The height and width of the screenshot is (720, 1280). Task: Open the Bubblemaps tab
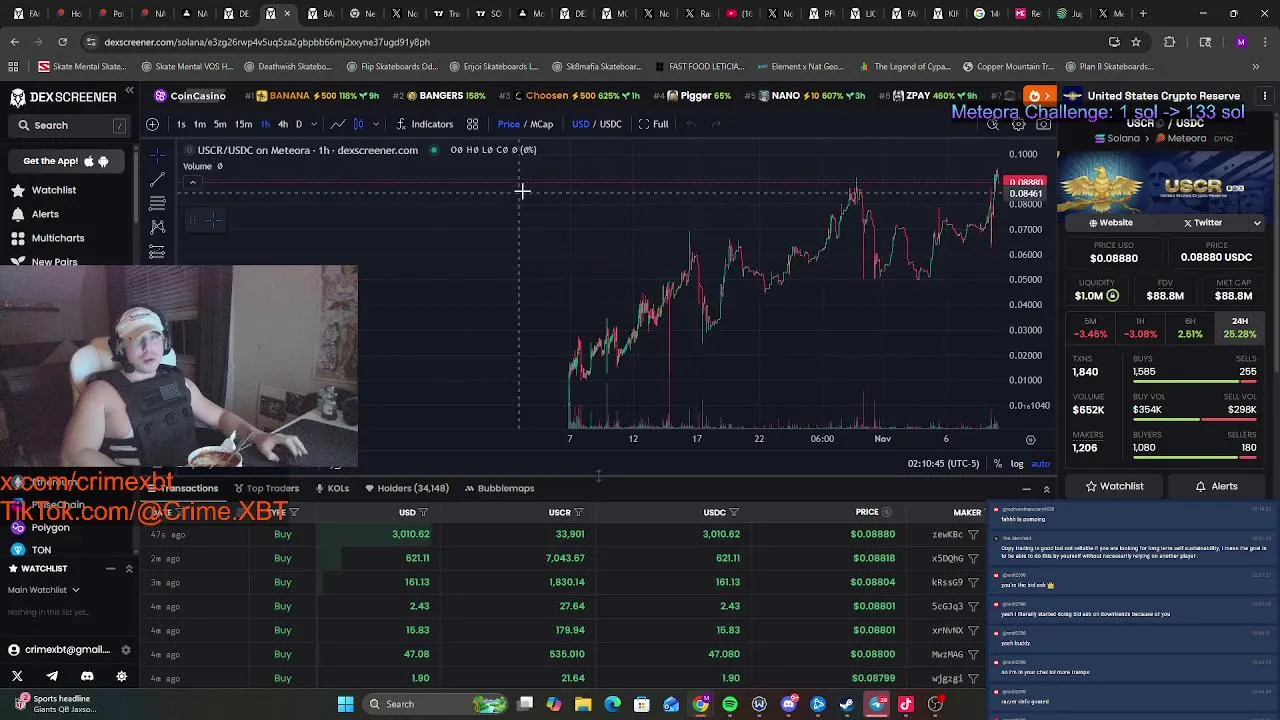(499, 488)
